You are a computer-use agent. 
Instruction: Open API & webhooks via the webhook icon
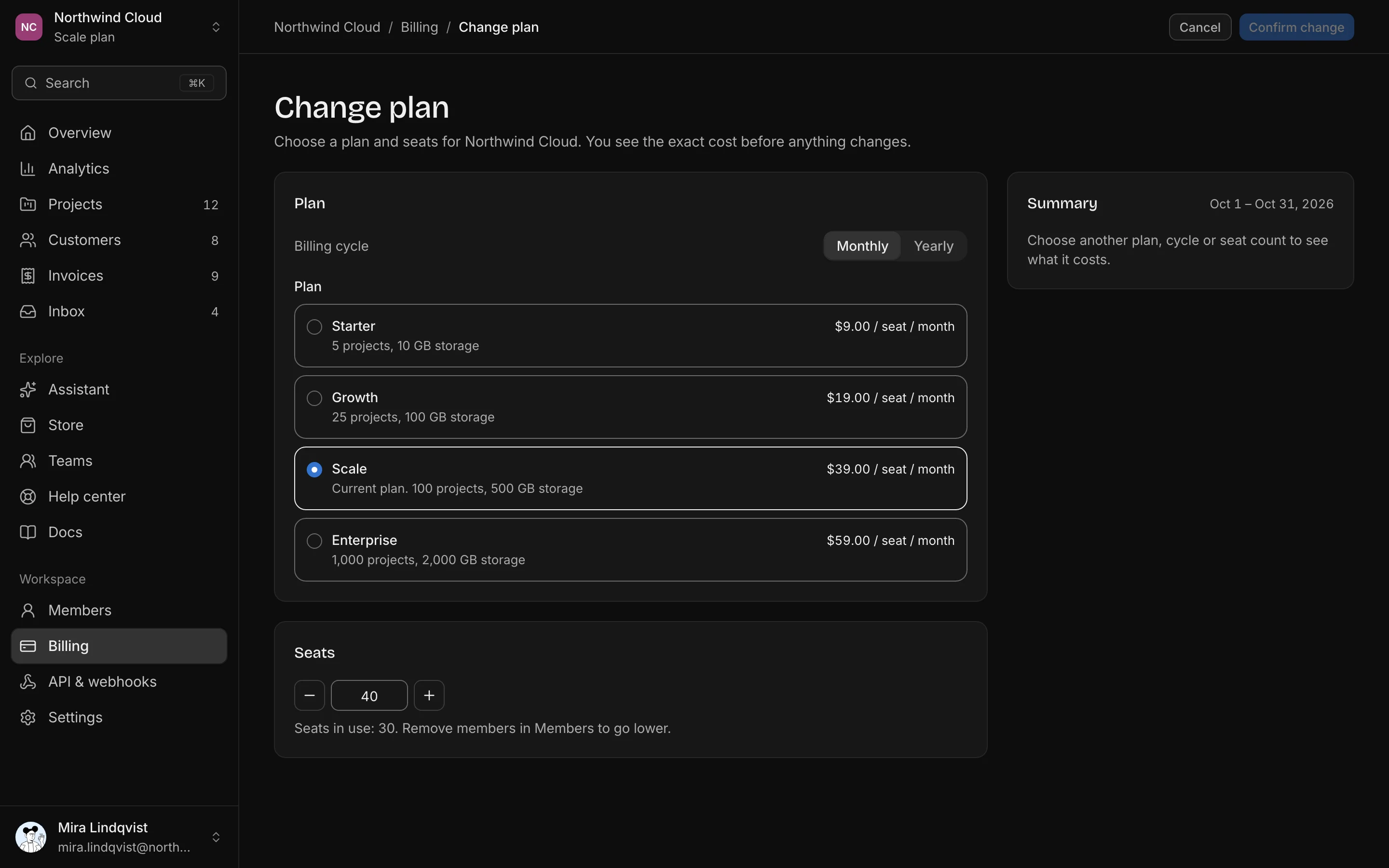point(27,681)
